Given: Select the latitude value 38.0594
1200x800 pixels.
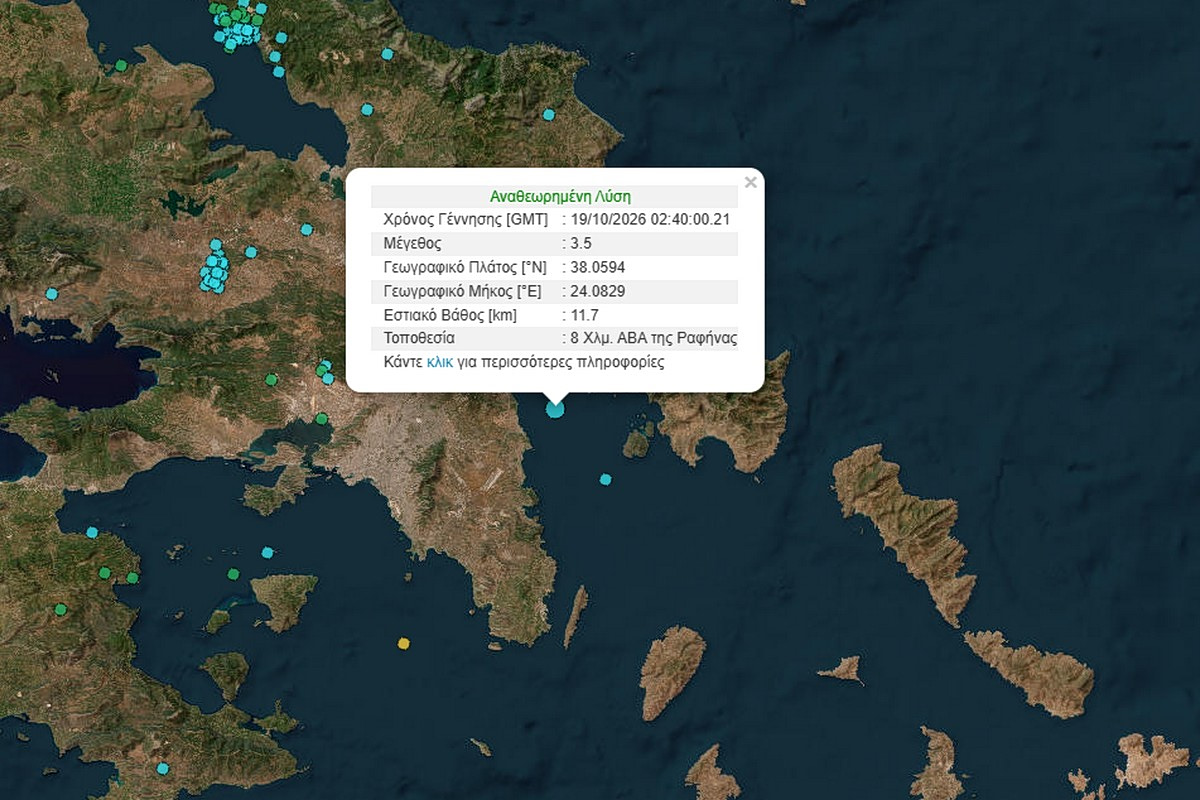Looking at the screenshot, I should (x=598, y=267).
